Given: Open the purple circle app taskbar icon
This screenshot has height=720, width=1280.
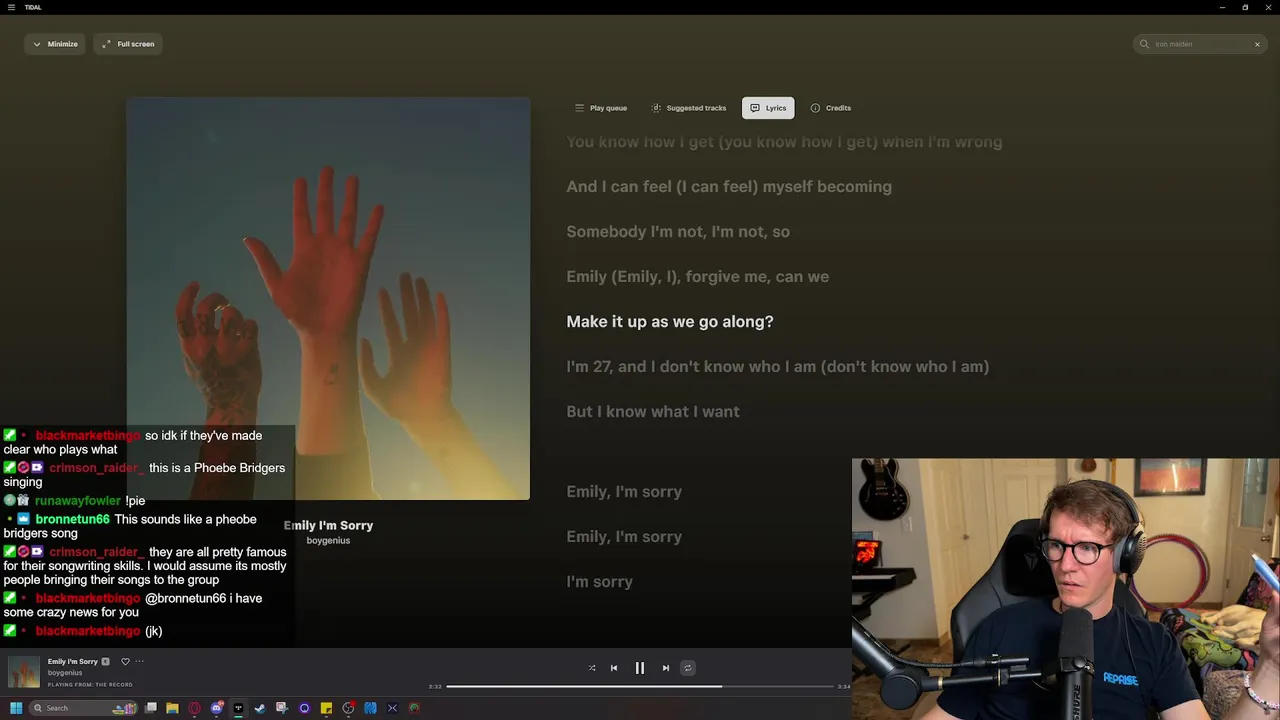Looking at the screenshot, I should pos(304,708).
